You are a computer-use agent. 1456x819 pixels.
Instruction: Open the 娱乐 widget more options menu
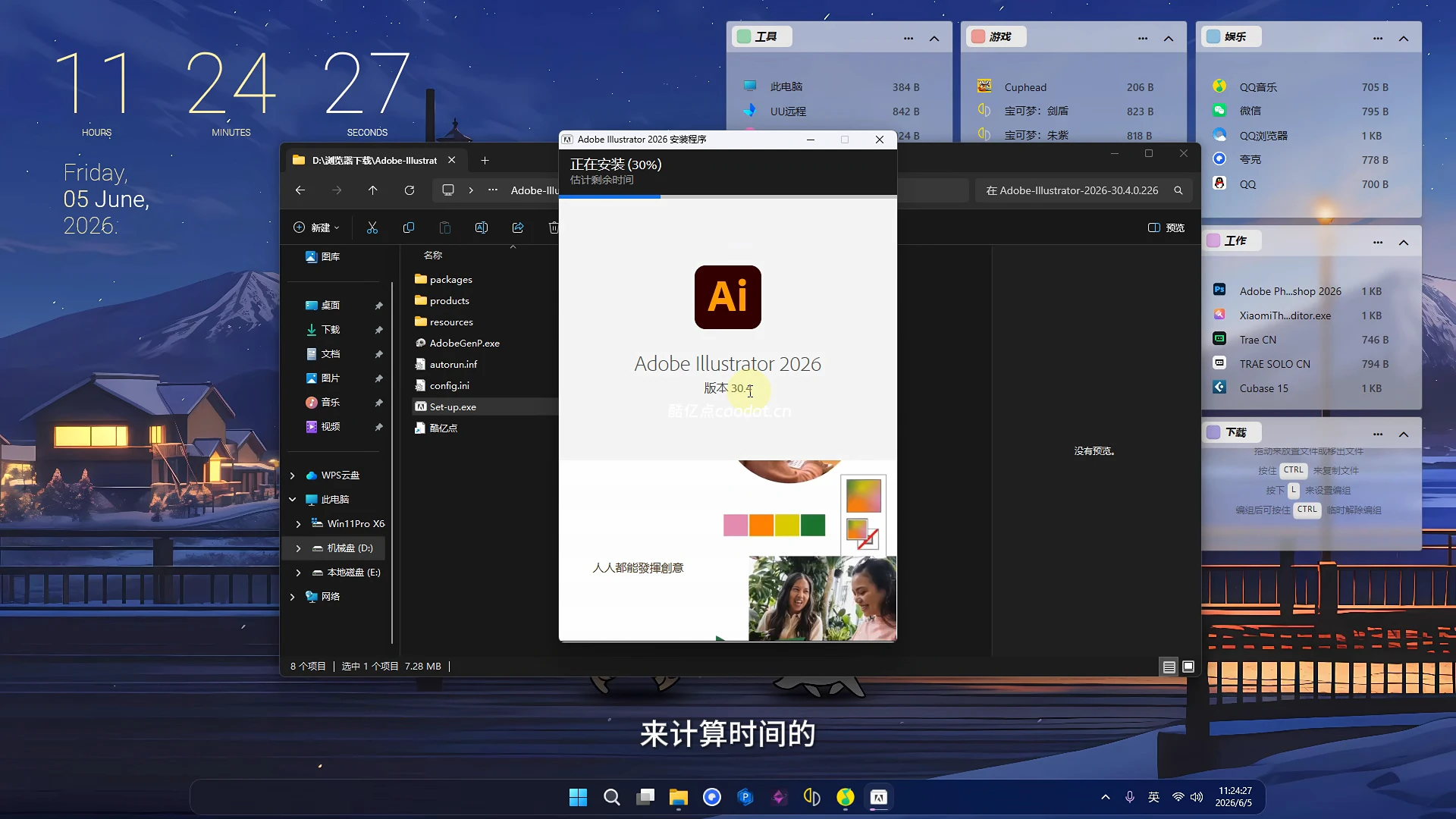[1378, 38]
